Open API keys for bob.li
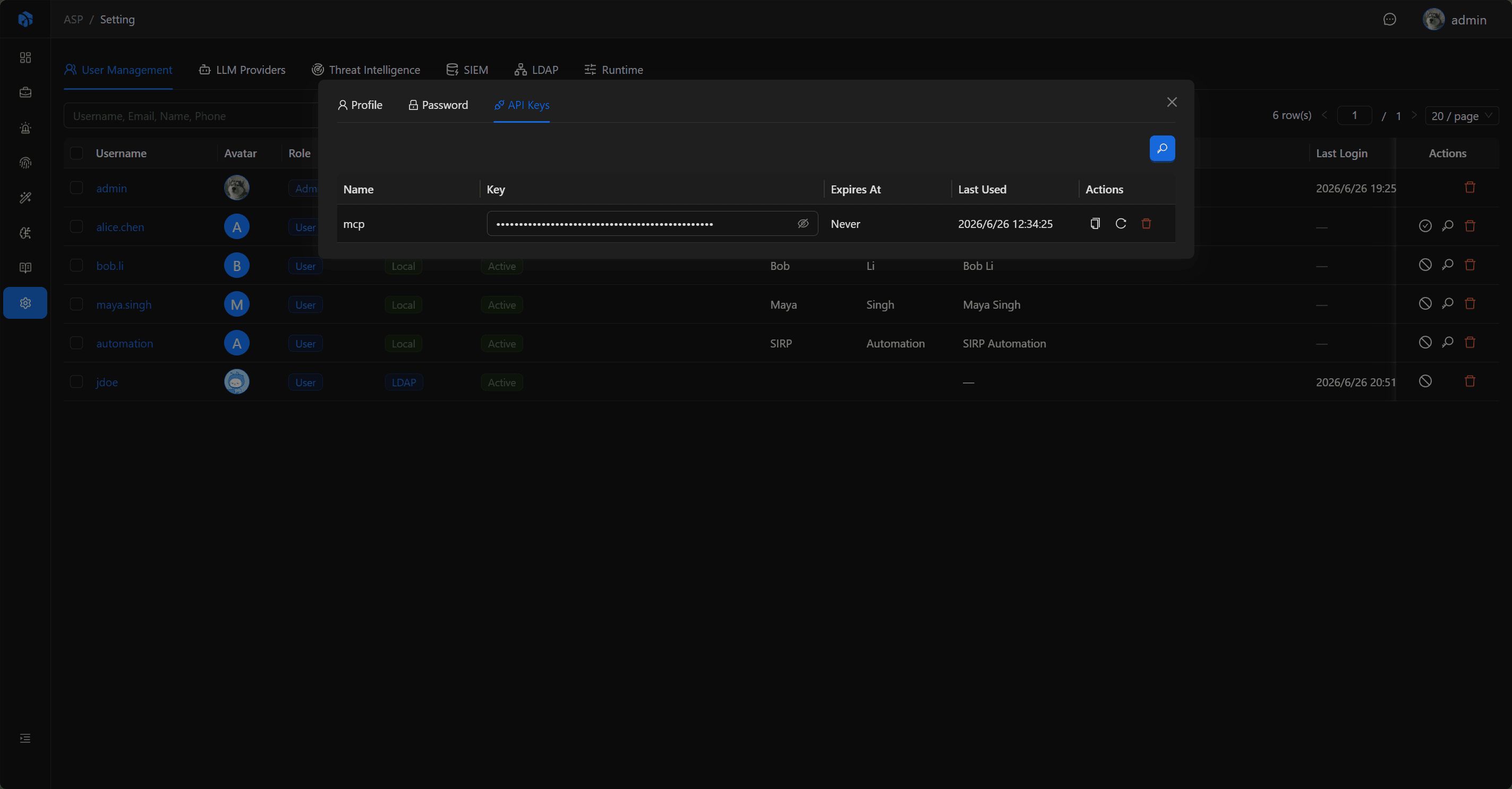Screen dimensions: 1512x789 [1447, 265]
